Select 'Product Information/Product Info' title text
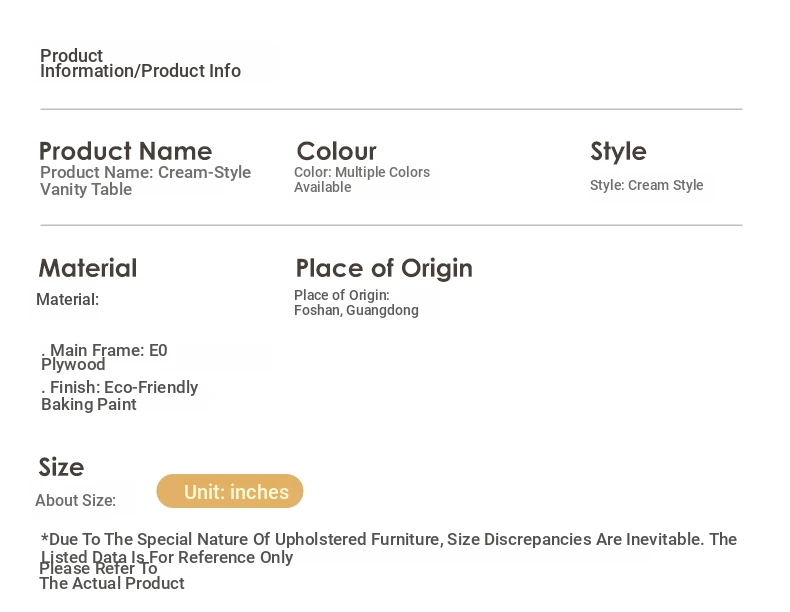The height and width of the screenshot is (612, 790). click(x=140, y=63)
